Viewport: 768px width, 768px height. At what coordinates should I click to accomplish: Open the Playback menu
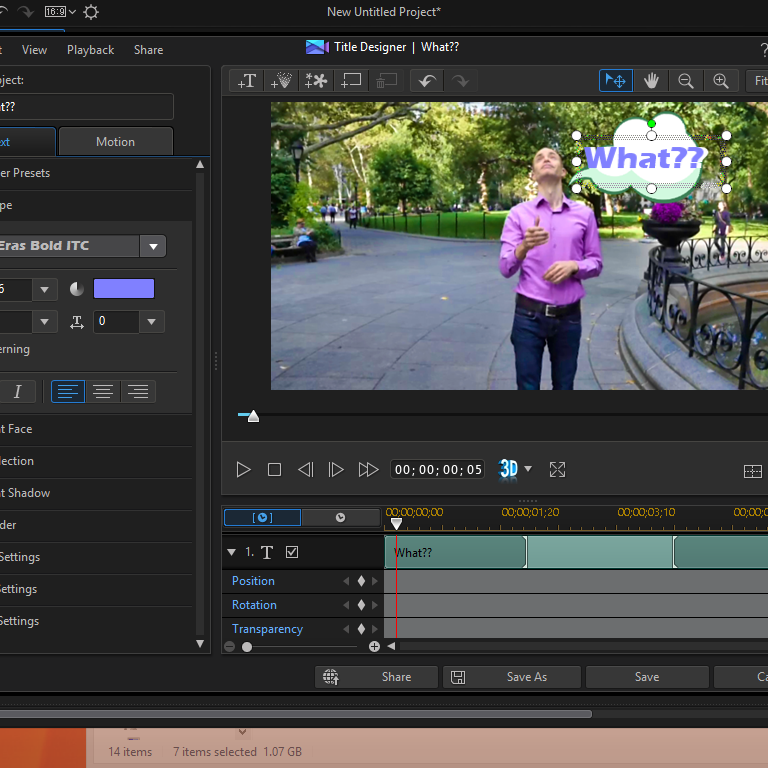90,50
